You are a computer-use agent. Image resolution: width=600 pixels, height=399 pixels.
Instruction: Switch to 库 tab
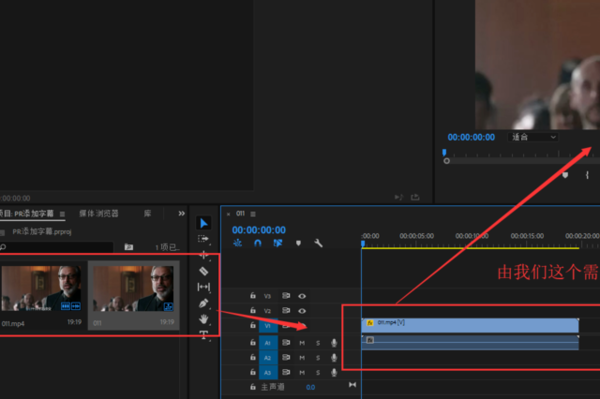point(147,213)
